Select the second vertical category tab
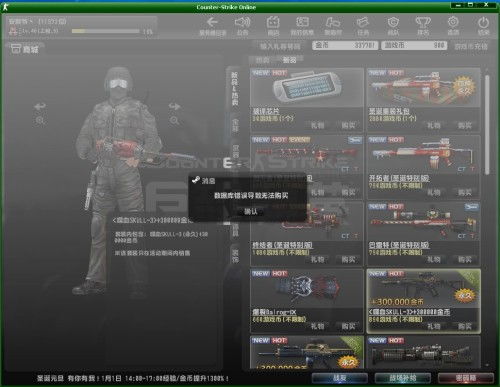 (235, 126)
